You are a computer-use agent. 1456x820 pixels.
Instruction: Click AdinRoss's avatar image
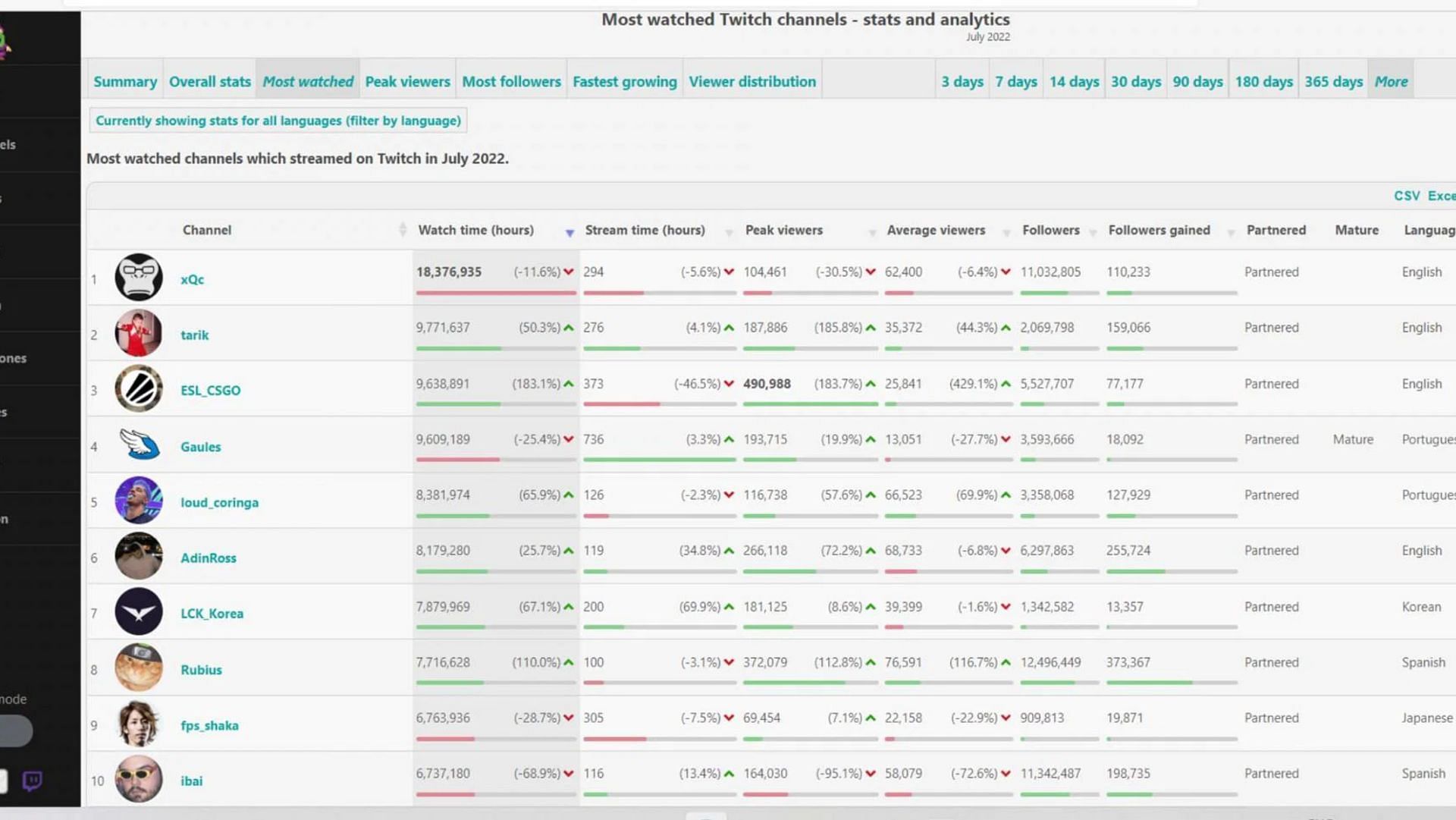click(139, 556)
